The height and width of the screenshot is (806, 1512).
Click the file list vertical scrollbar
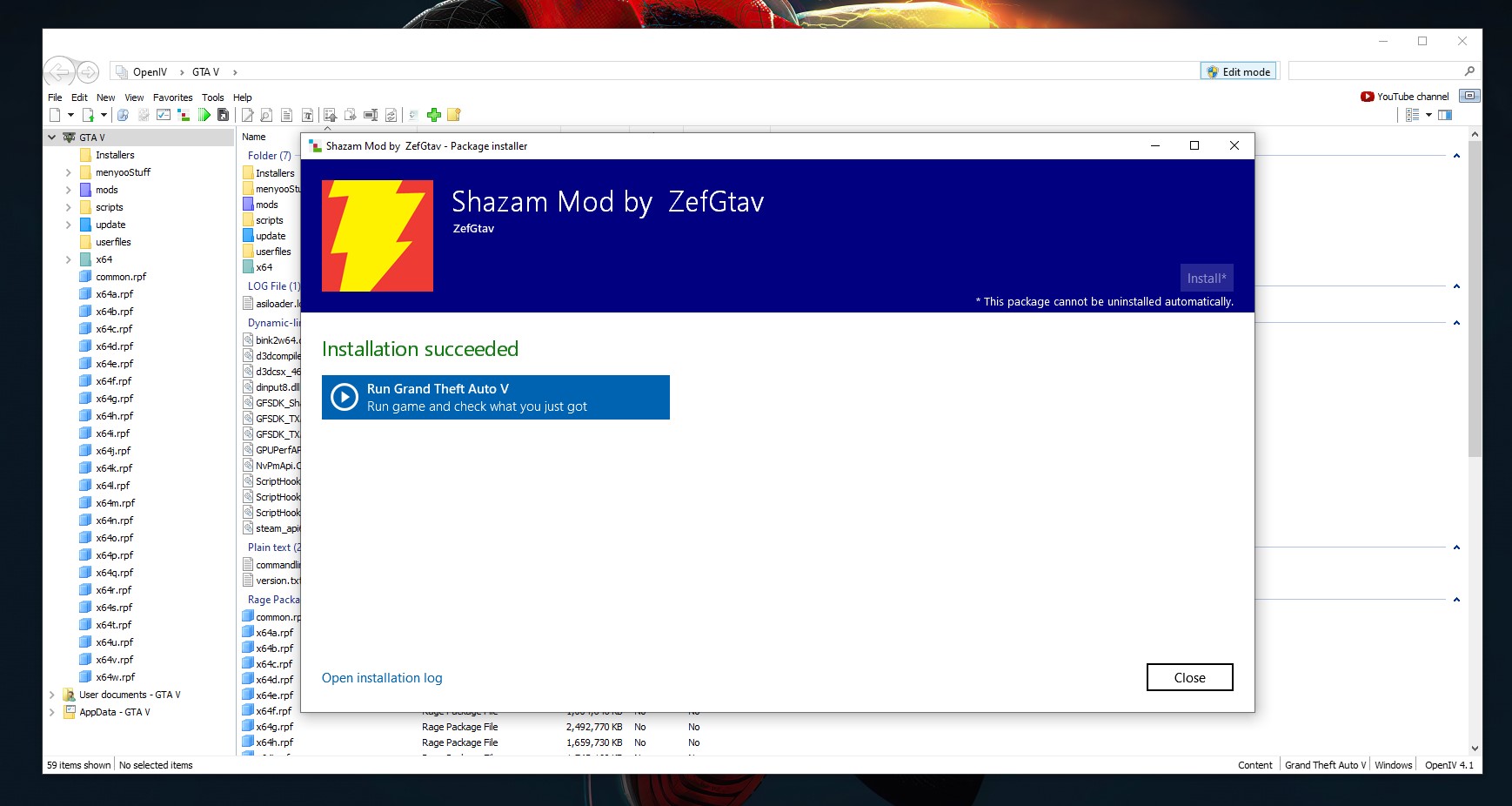pyautogui.click(x=1474, y=348)
